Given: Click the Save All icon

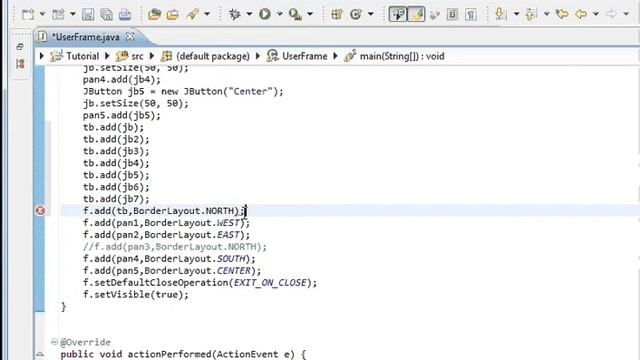Looking at the screenshot, I should 107,15.
